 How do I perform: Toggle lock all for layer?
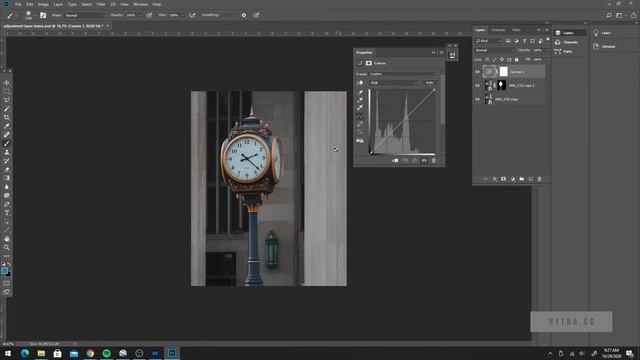516,60
